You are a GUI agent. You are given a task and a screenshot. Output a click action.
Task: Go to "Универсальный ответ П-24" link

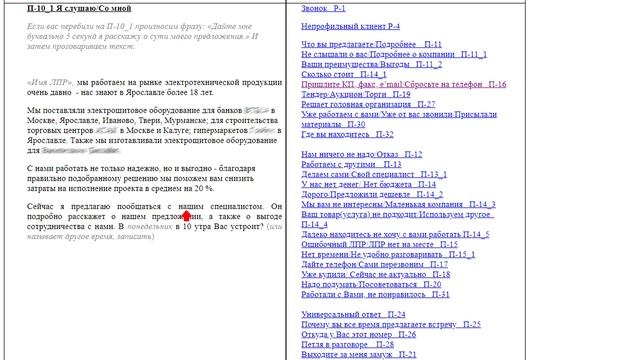pos(353,314)
